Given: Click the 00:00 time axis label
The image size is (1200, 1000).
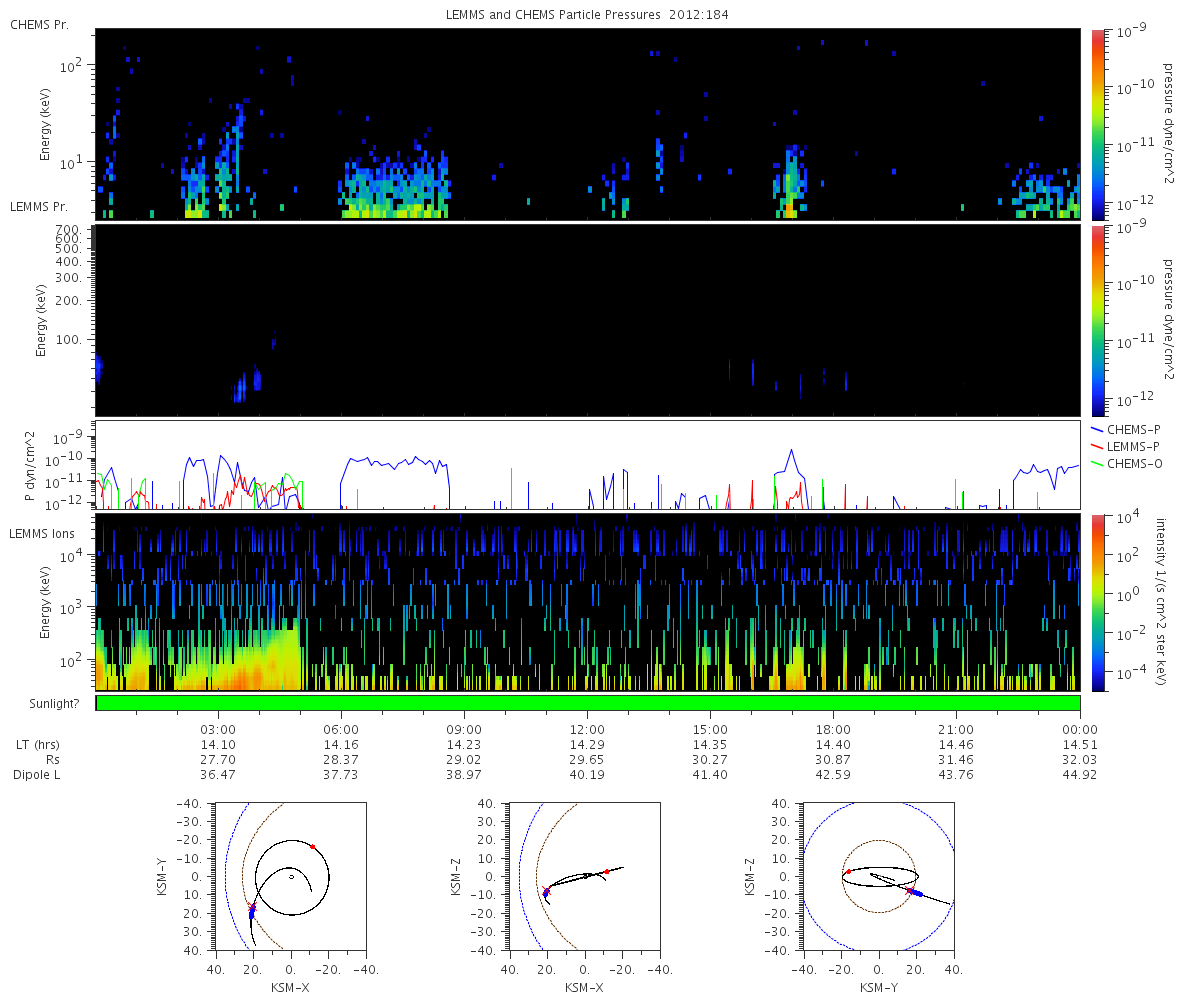Looking at the screenshot, I should [1080, 728].
